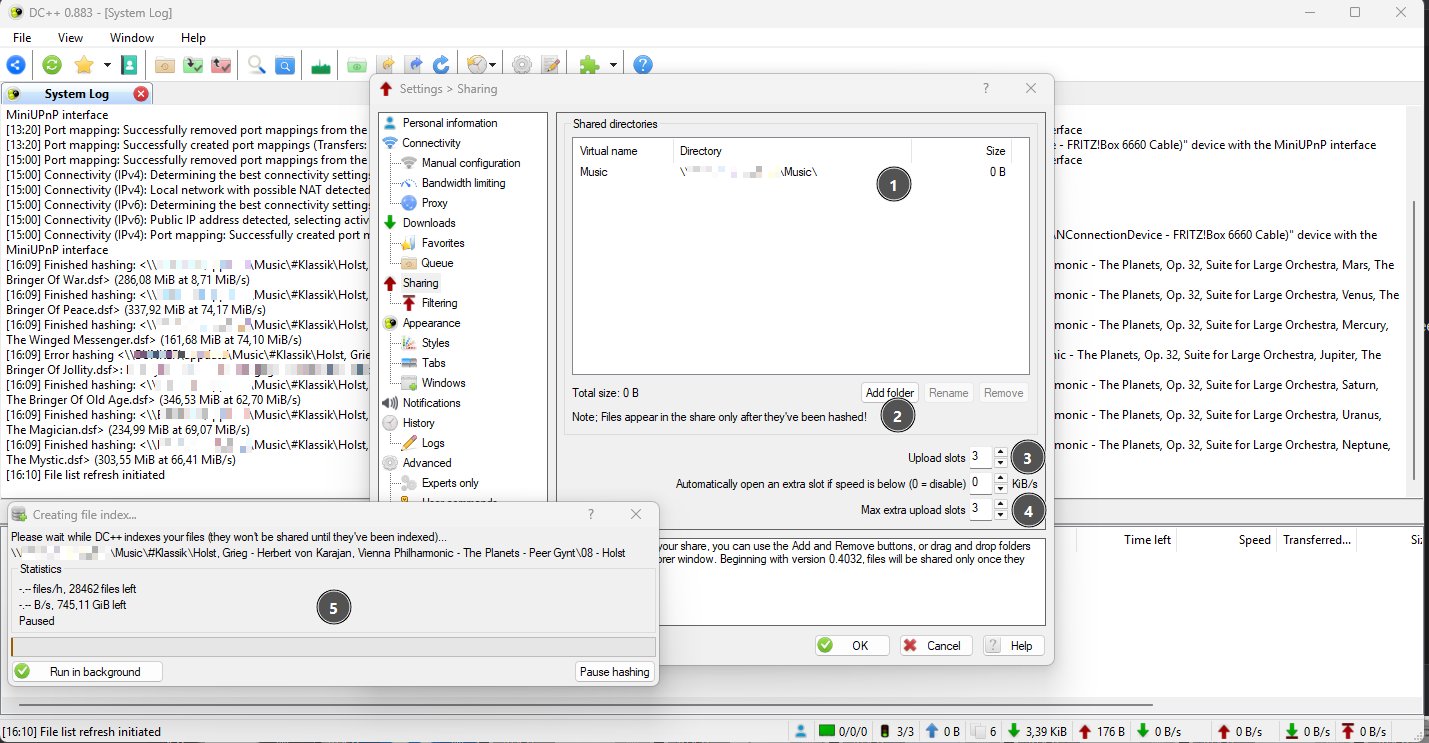Select the Music shared directory row
Viewport: 1429px width, 743px height.
[792, 172]
